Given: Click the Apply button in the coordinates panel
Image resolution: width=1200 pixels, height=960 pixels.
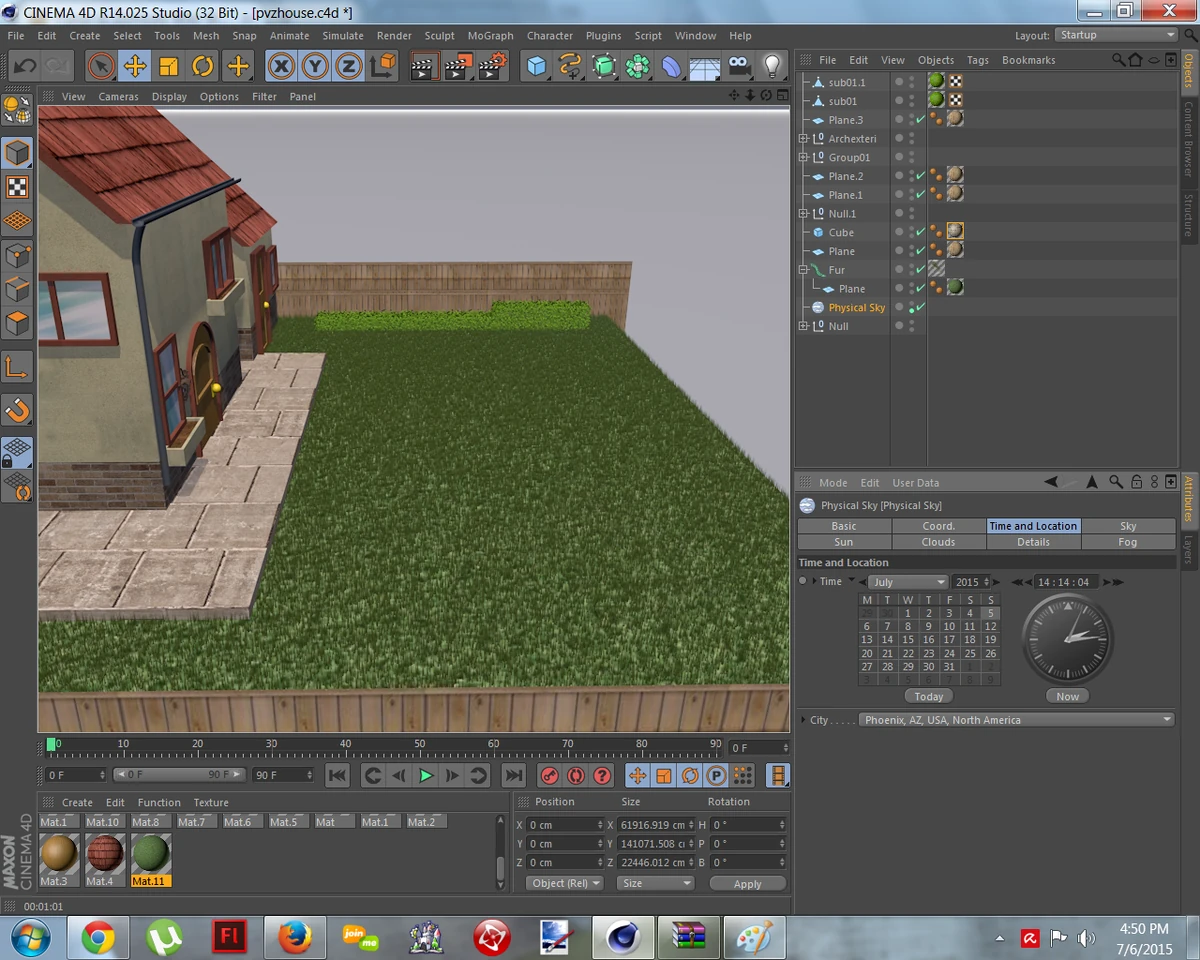Looking at the screenshot, I should [x=747, y=883].
